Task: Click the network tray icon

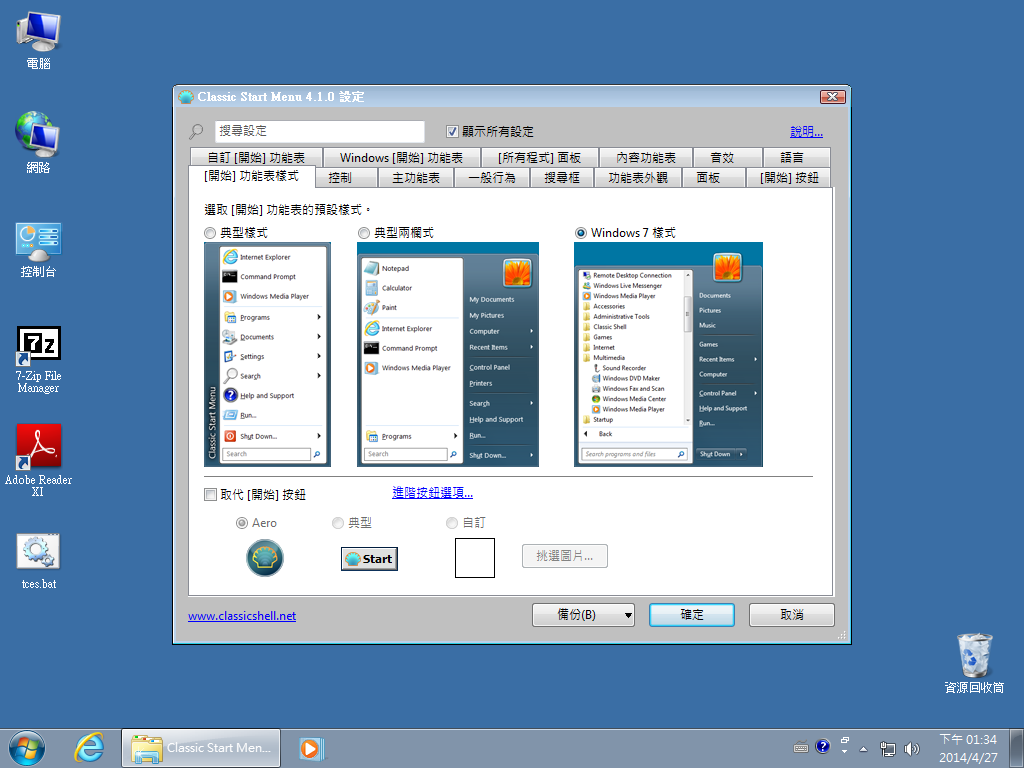Action: coord(888,748)
